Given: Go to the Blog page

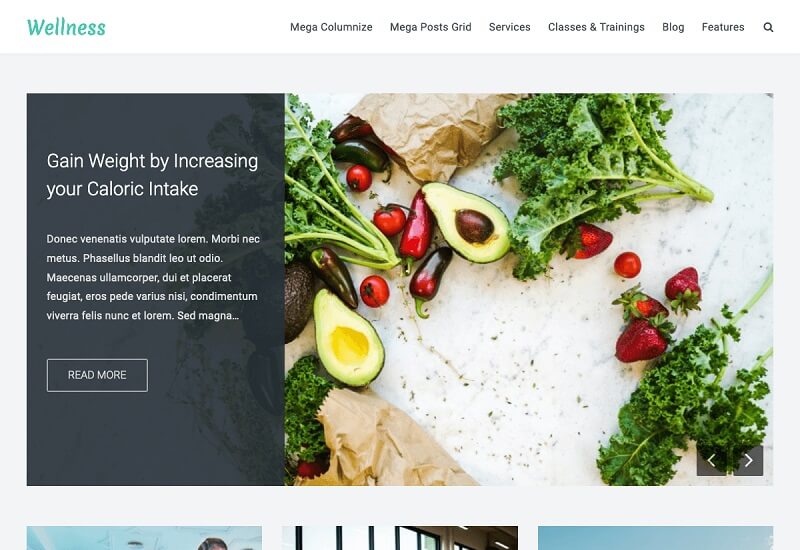Looking at the screenshot, I should pos(673,27).
